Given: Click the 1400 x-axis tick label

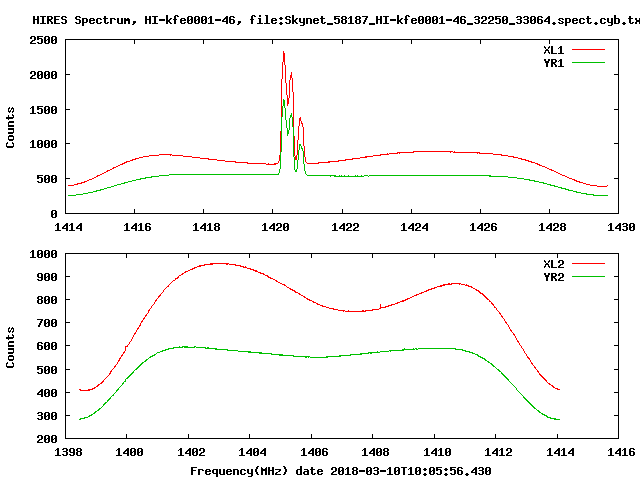Looking at the screenshot, I should pyautogui.click(x=129, y=452).
